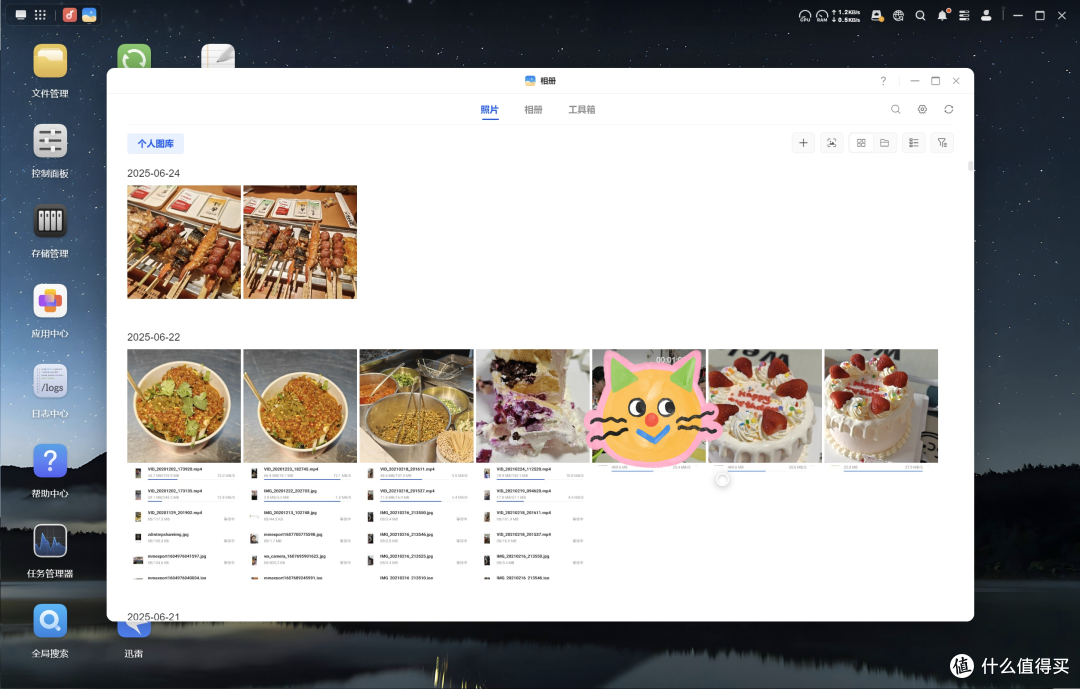Click the photo list vertical scrollbar
The height and width of the screenshot is (689, 1080).
click(970, 166)
